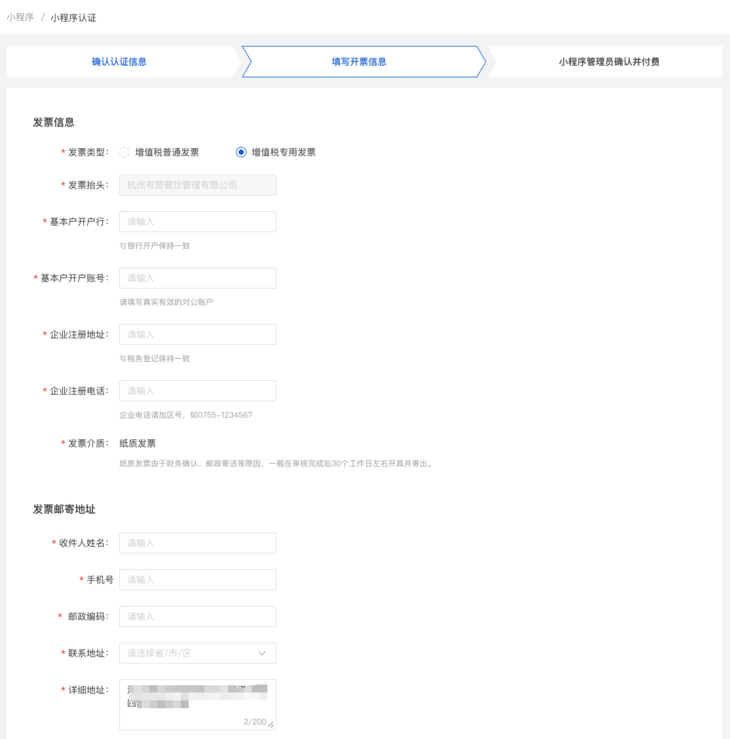The image size is (730, 739).
Task: Focus the 企业注册电话 input field
Action: [x=198, y=391]
